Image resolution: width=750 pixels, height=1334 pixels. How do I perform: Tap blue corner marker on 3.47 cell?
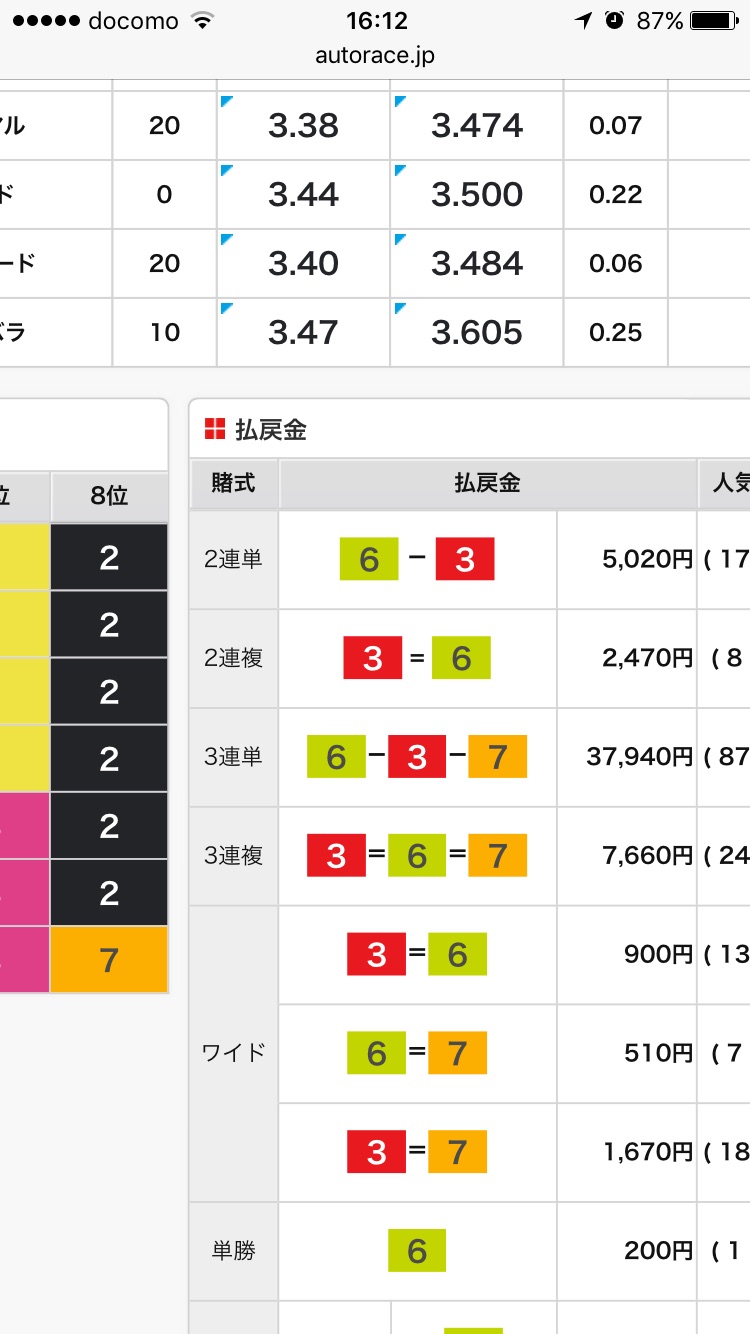[226, 309]
